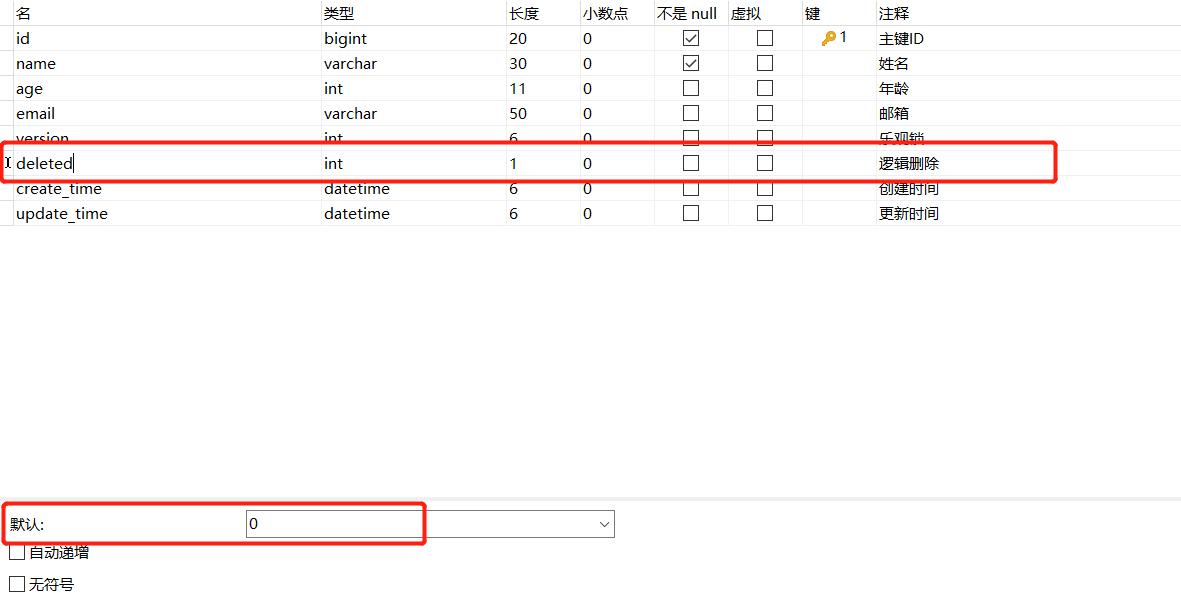Image resolution: width=1181 pixels, height=606 pixels.
Task: Tick the virtual checkbox for id row
Action: pyautogui.click(x=765, y=38)
